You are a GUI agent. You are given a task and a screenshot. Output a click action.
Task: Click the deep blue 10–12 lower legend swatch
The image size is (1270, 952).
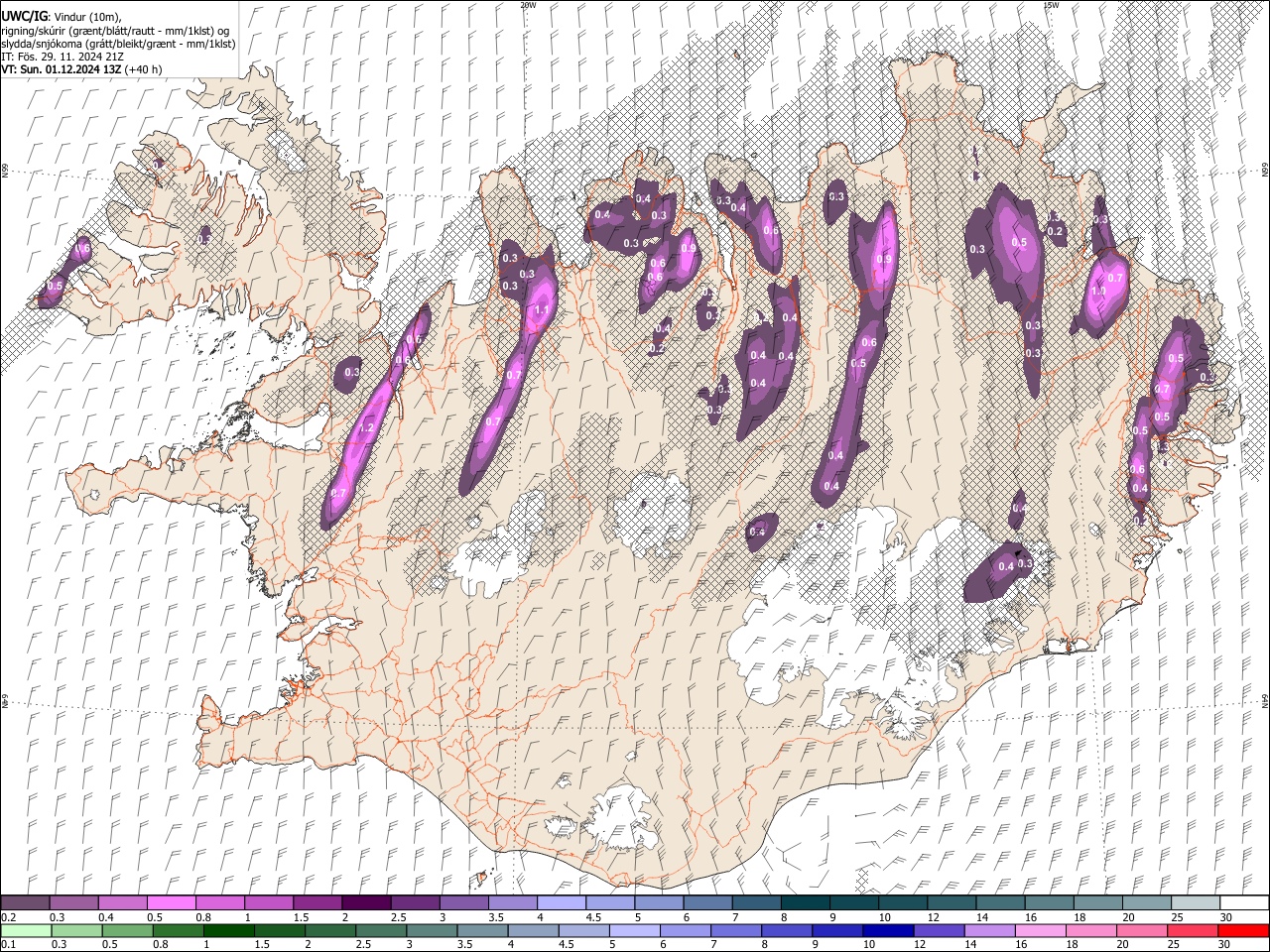click(x=888, y=930)
